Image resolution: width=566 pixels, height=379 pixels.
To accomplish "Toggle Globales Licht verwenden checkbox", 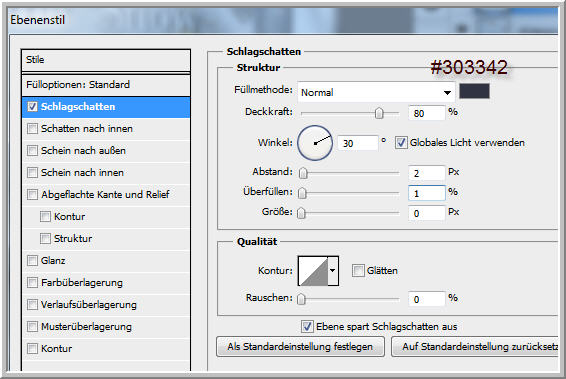I will point(401,143).
